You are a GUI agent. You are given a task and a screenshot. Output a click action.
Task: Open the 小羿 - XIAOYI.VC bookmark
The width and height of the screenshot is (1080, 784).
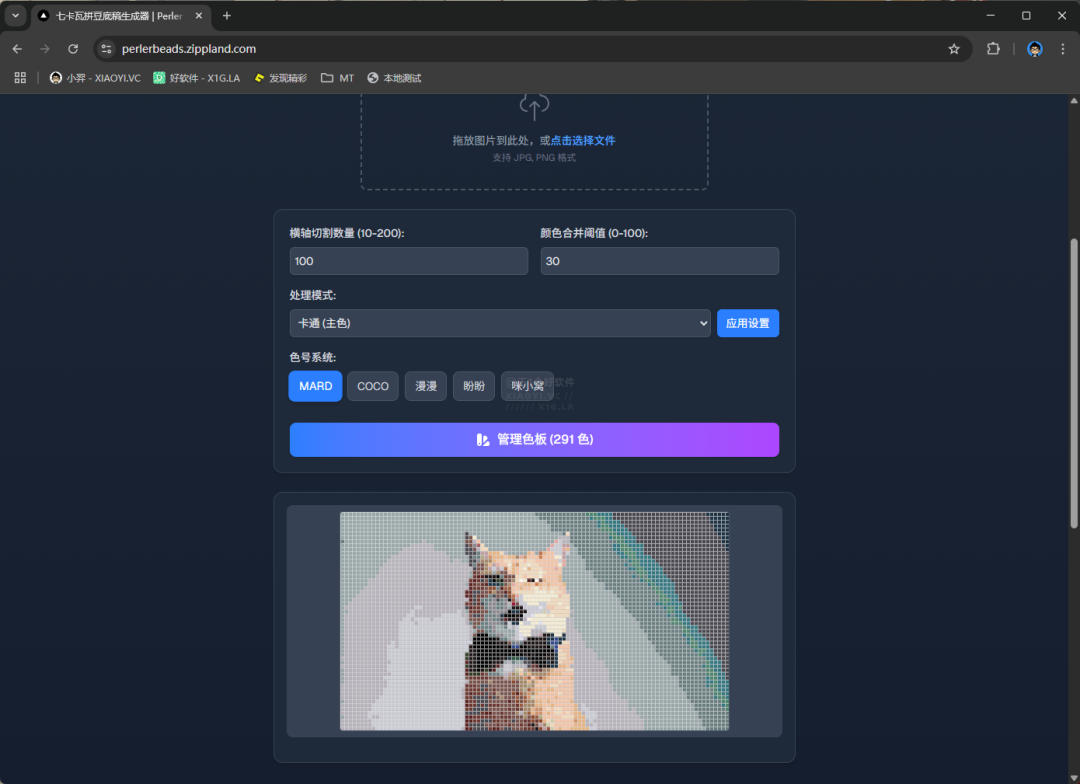pyautogui.click(x=95, y=78)
